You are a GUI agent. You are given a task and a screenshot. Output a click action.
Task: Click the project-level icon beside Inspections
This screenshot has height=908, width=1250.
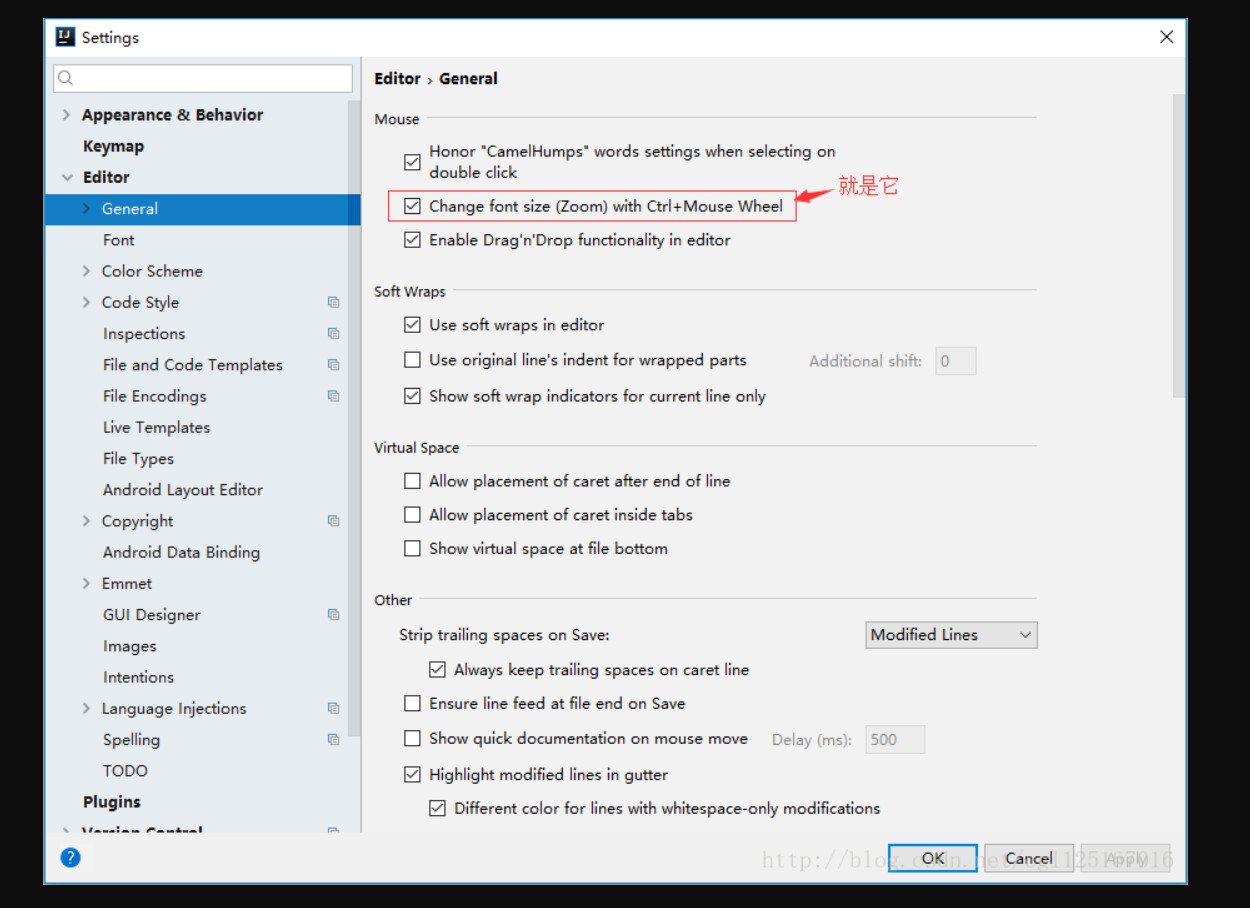point(333,333)
